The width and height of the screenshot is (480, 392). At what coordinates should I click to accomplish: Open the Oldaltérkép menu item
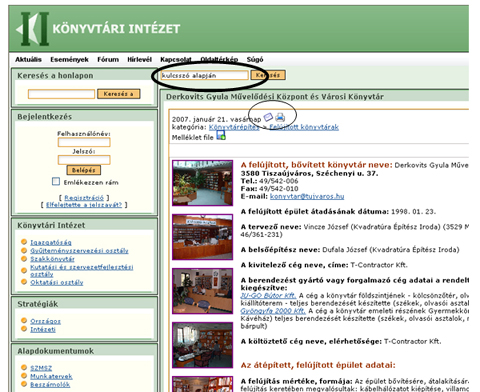pos(219,59)
